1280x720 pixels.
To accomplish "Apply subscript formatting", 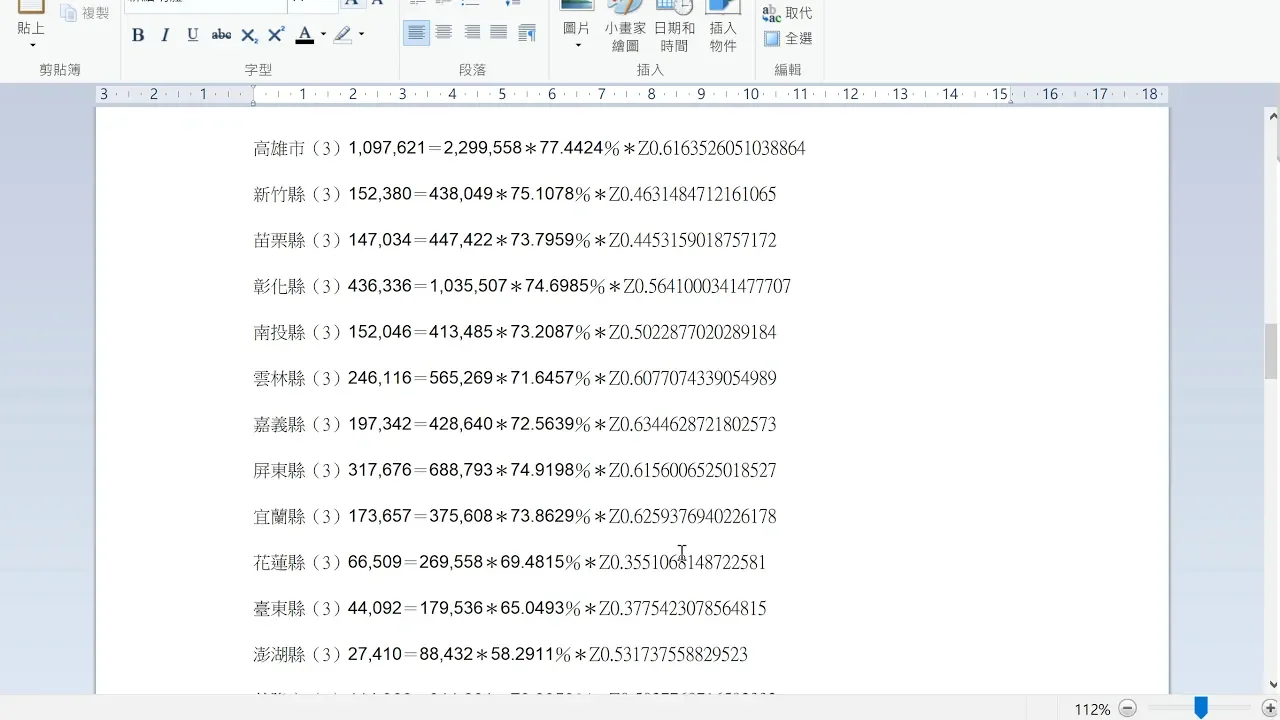I will pyautogui.click(x=249, y=35).
